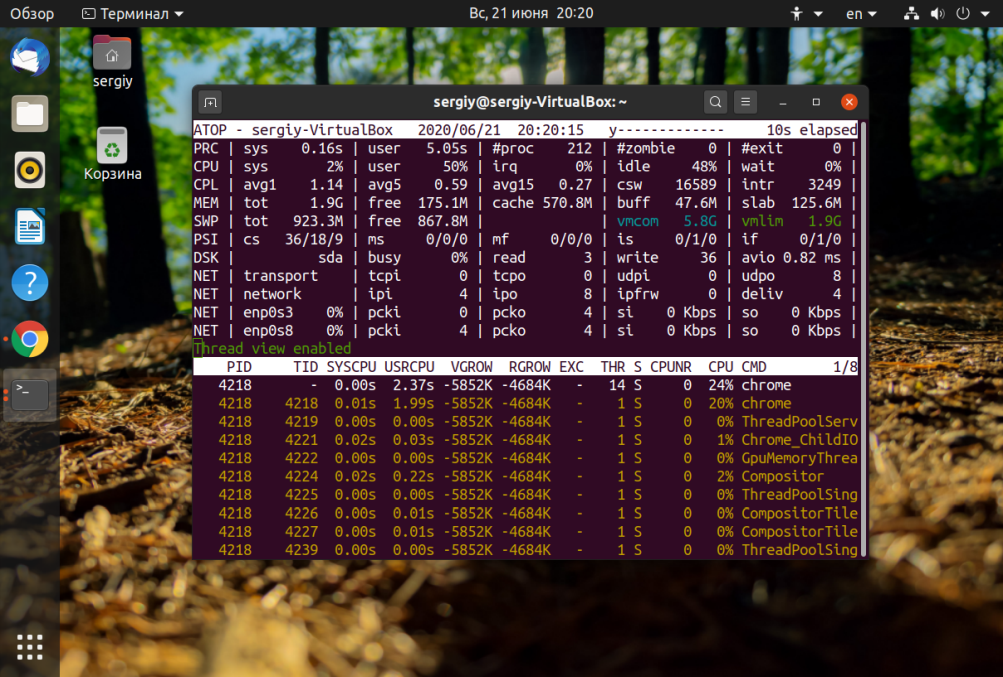Open the accessibility menu in top bar
The width and height of the screenshot is (1003, 677).
pyautogui.click(x=805, y=14)
